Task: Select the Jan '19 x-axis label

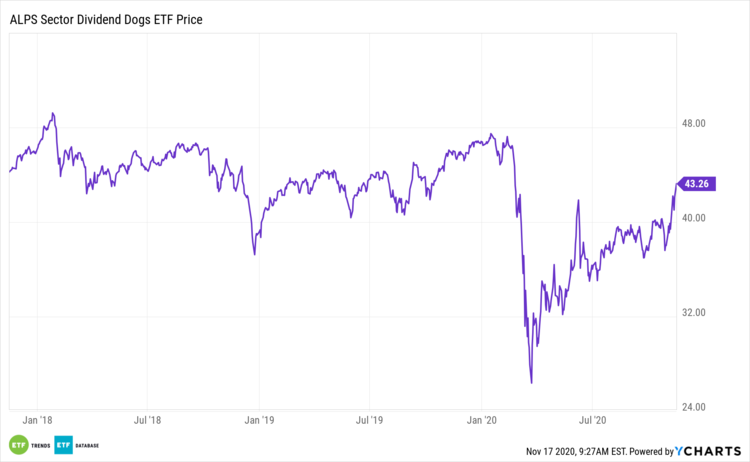Action: click(x=260, y=422)
